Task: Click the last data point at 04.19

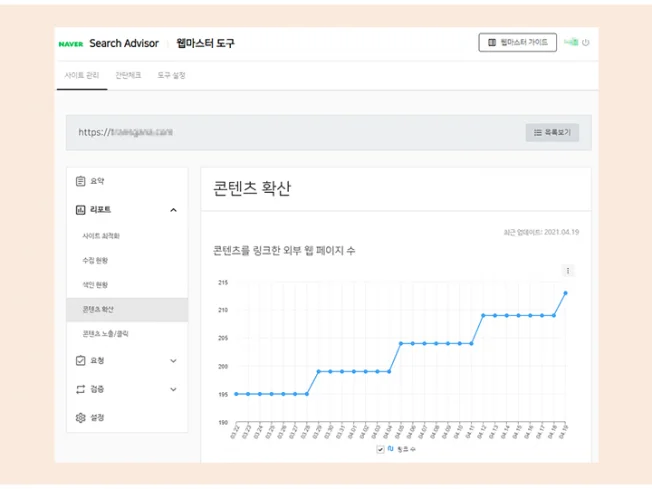Action: [x=566, y=293]
